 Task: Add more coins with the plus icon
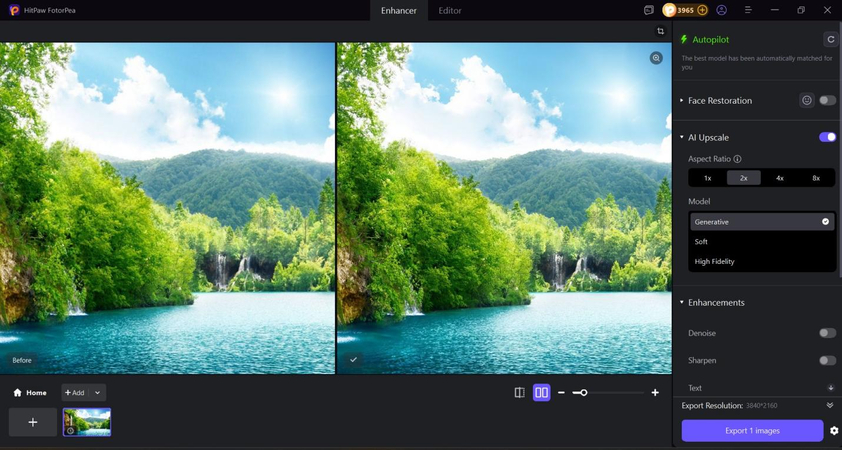(x=702, y=10)
